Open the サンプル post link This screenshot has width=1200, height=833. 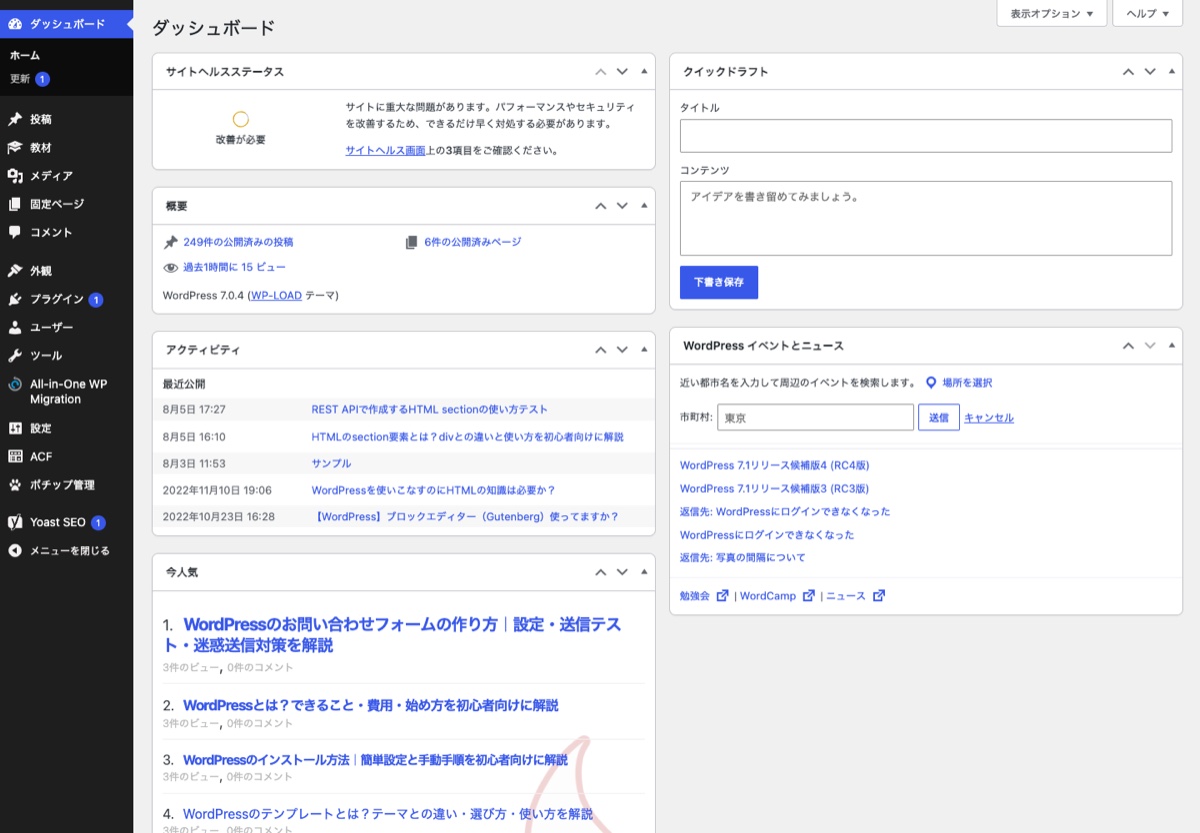331,464
